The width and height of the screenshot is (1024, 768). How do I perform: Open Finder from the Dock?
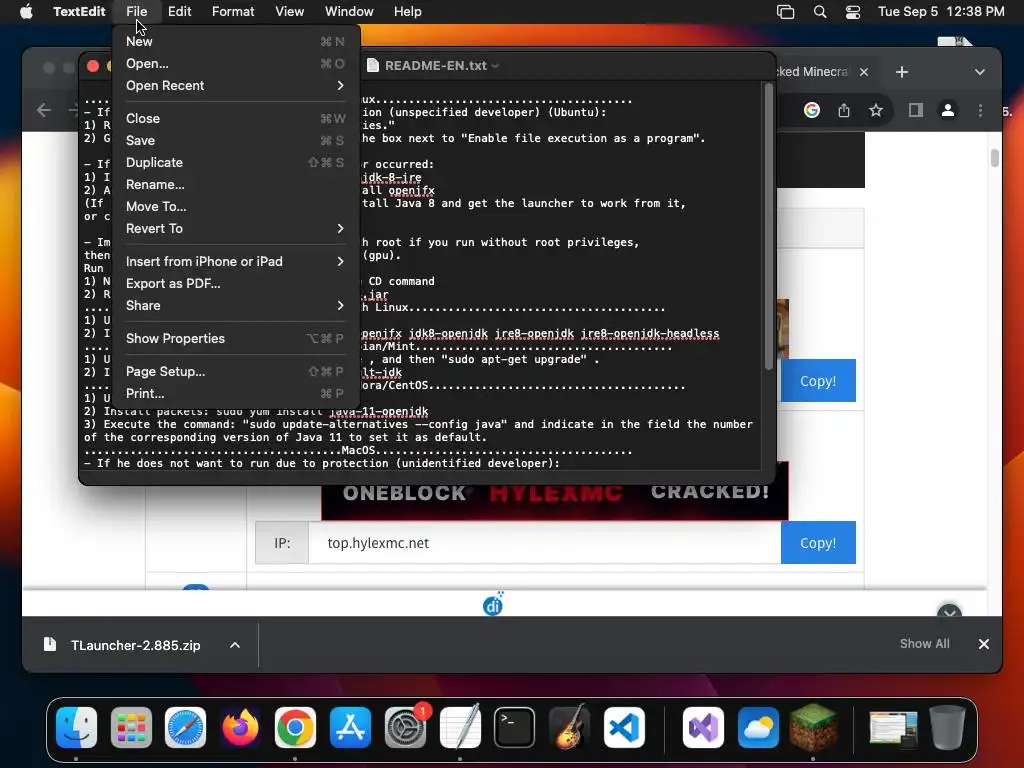76,727
